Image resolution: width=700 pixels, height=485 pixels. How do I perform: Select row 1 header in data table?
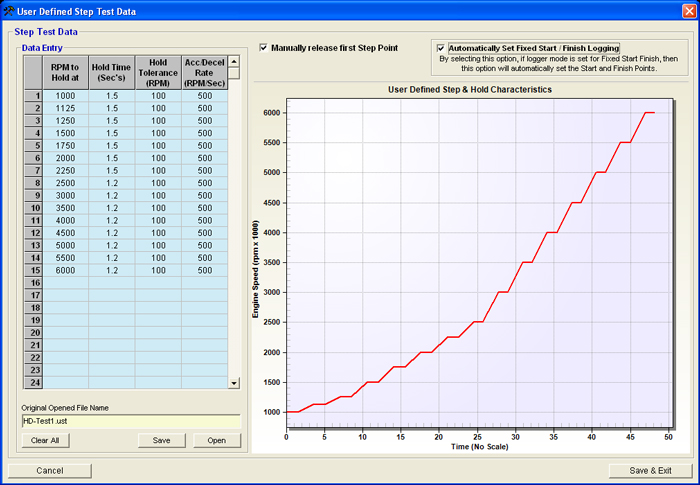[x=32, y=96]
